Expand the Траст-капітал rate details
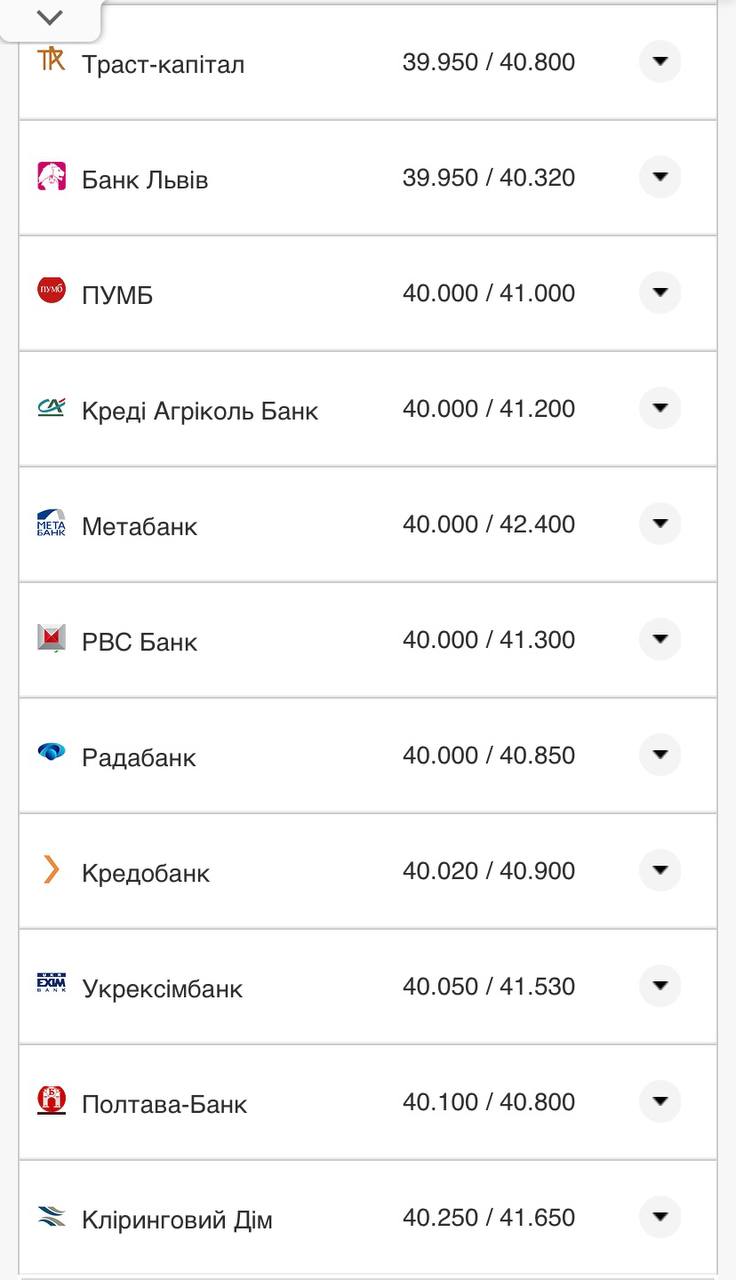Image resolution: width=736 pixels, height=1280 pixels. (x=660, y=62)
